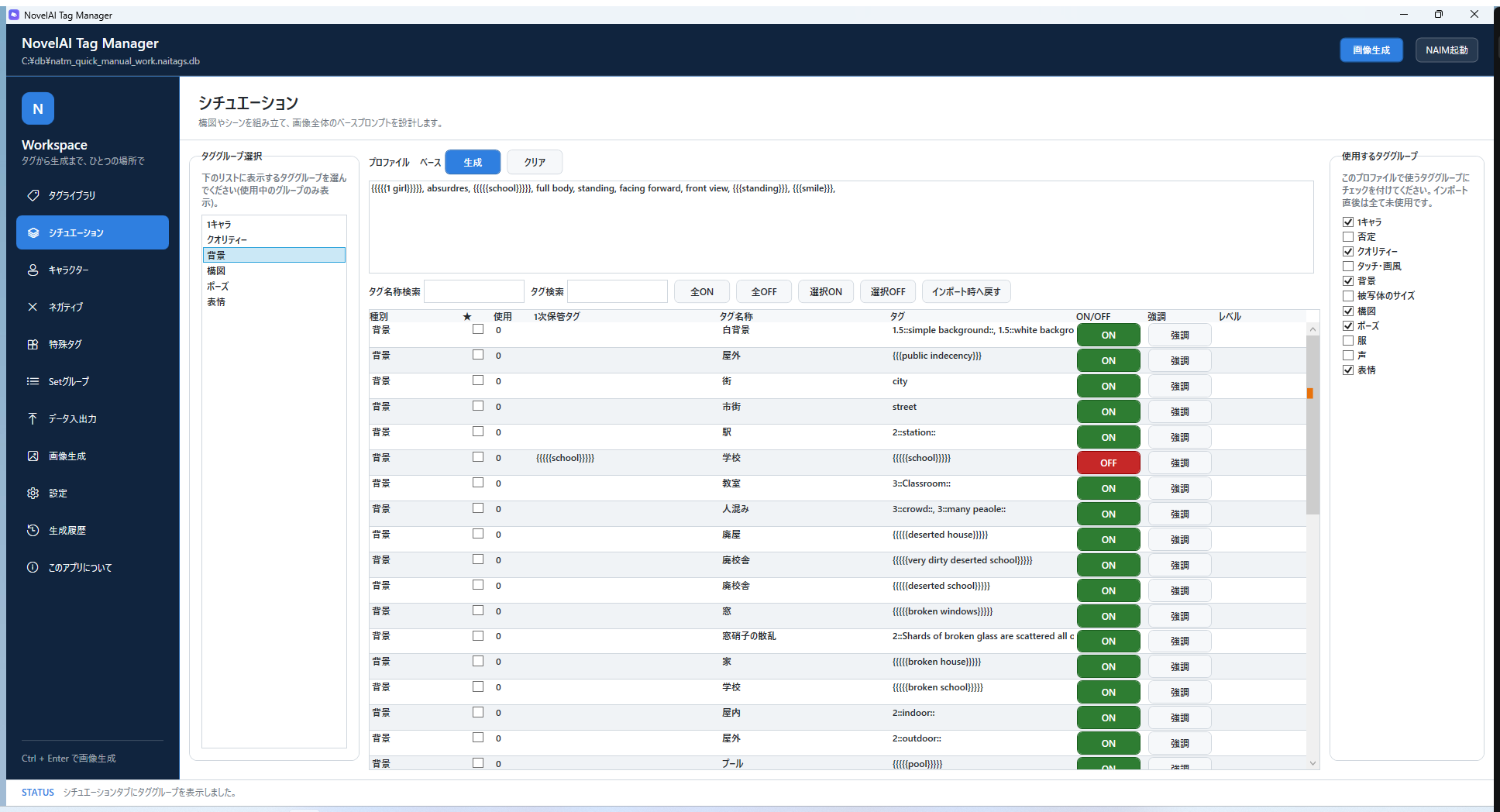
Task: Click the 窓硝子の散乱 tag name cell
Action: pos(749,636)
